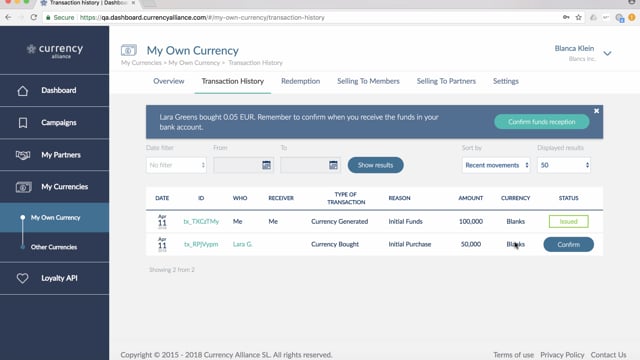
Task: Confirm the Lara G. currency purchase
Action: point(569,244)
